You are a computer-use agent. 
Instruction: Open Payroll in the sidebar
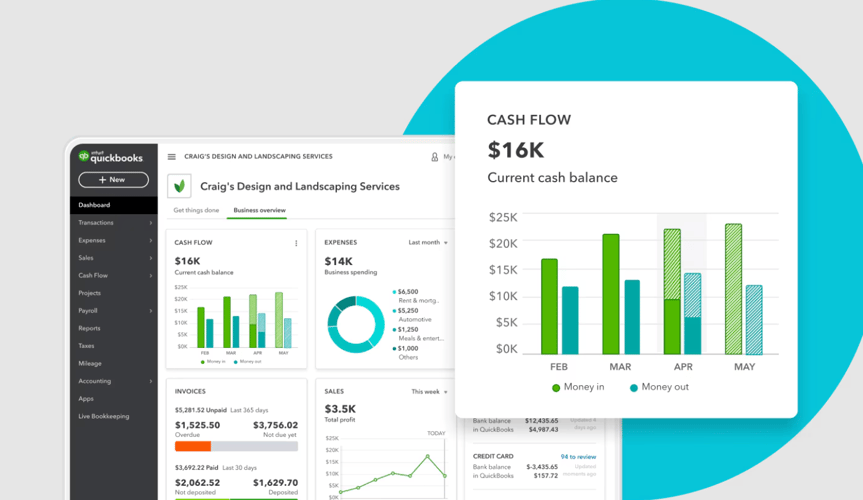point(113,311)
